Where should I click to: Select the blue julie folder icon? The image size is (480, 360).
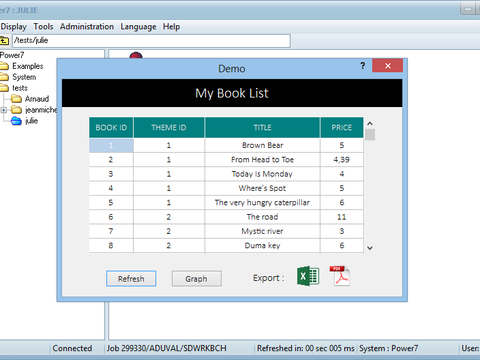[16, 121]
